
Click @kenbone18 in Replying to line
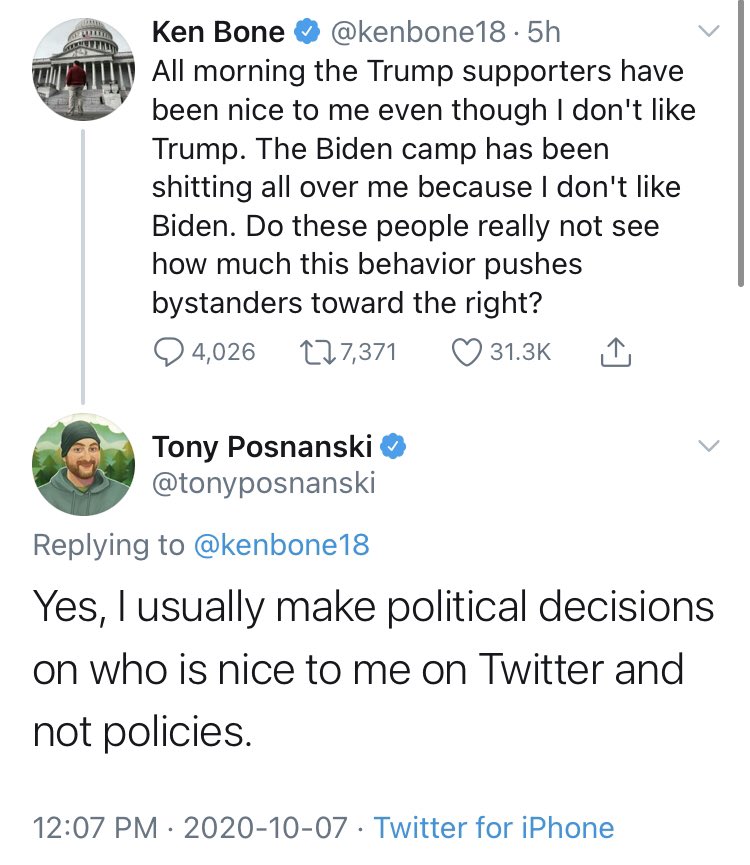tap(280, 545)
